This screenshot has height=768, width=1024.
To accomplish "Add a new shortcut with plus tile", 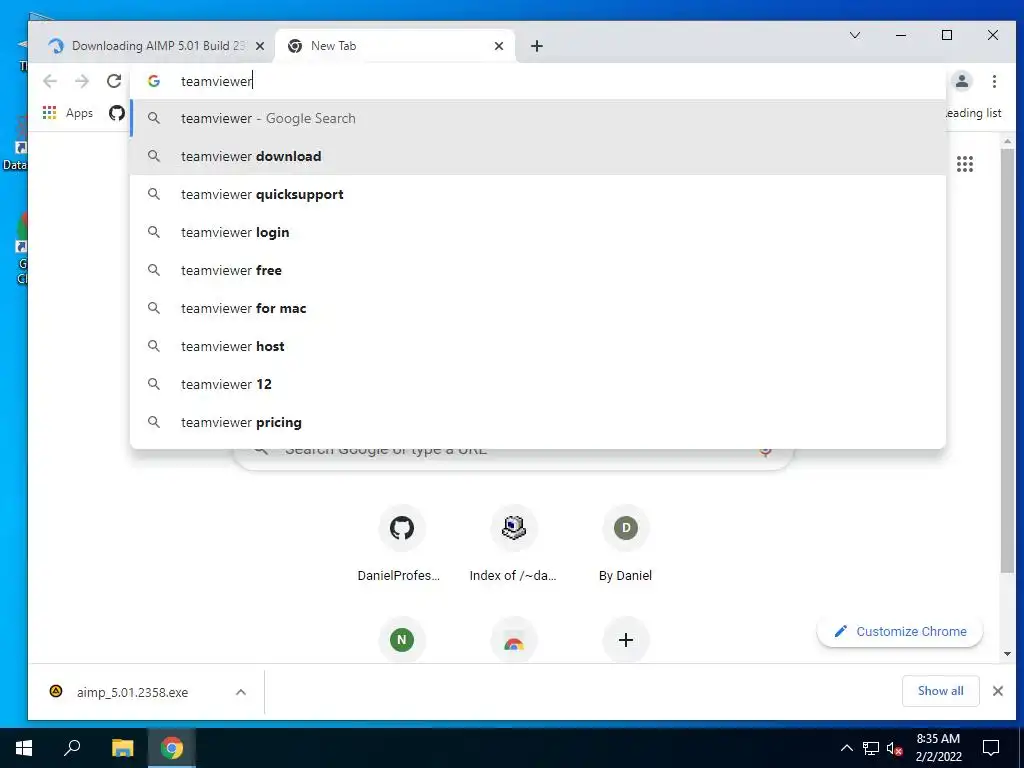I will click(x=626, y=639).
